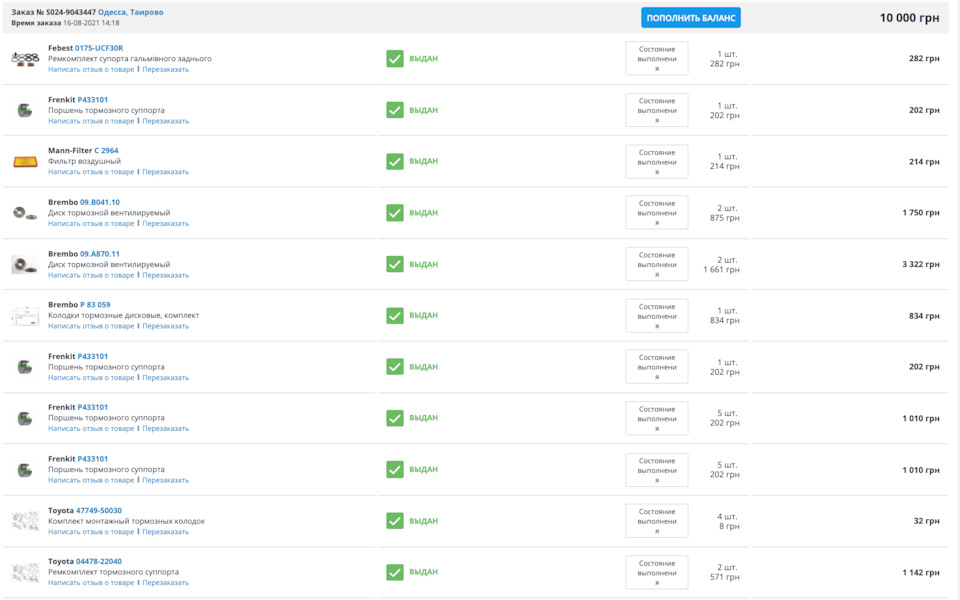Write a review for Mann-Filter C 2964
The height and width of the screenshot is (600, 960).
coord(91,172)
